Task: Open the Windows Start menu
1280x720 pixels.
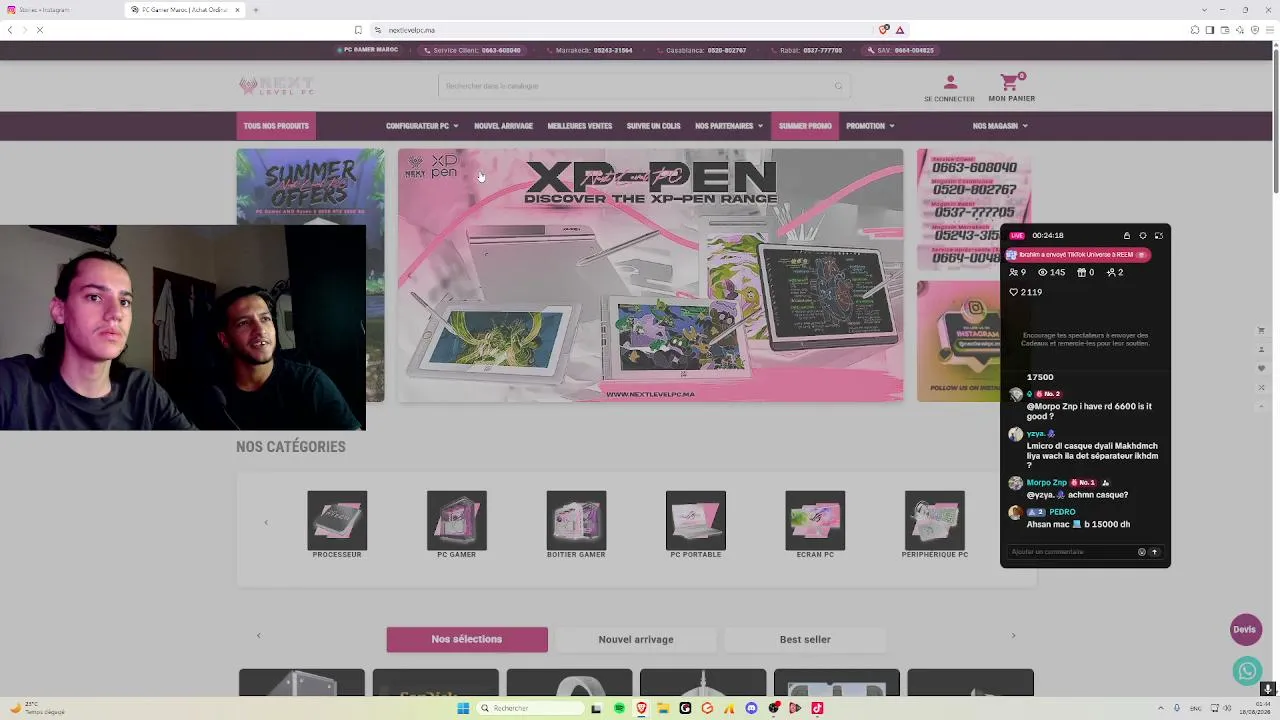Action: [x=463, y=708]
